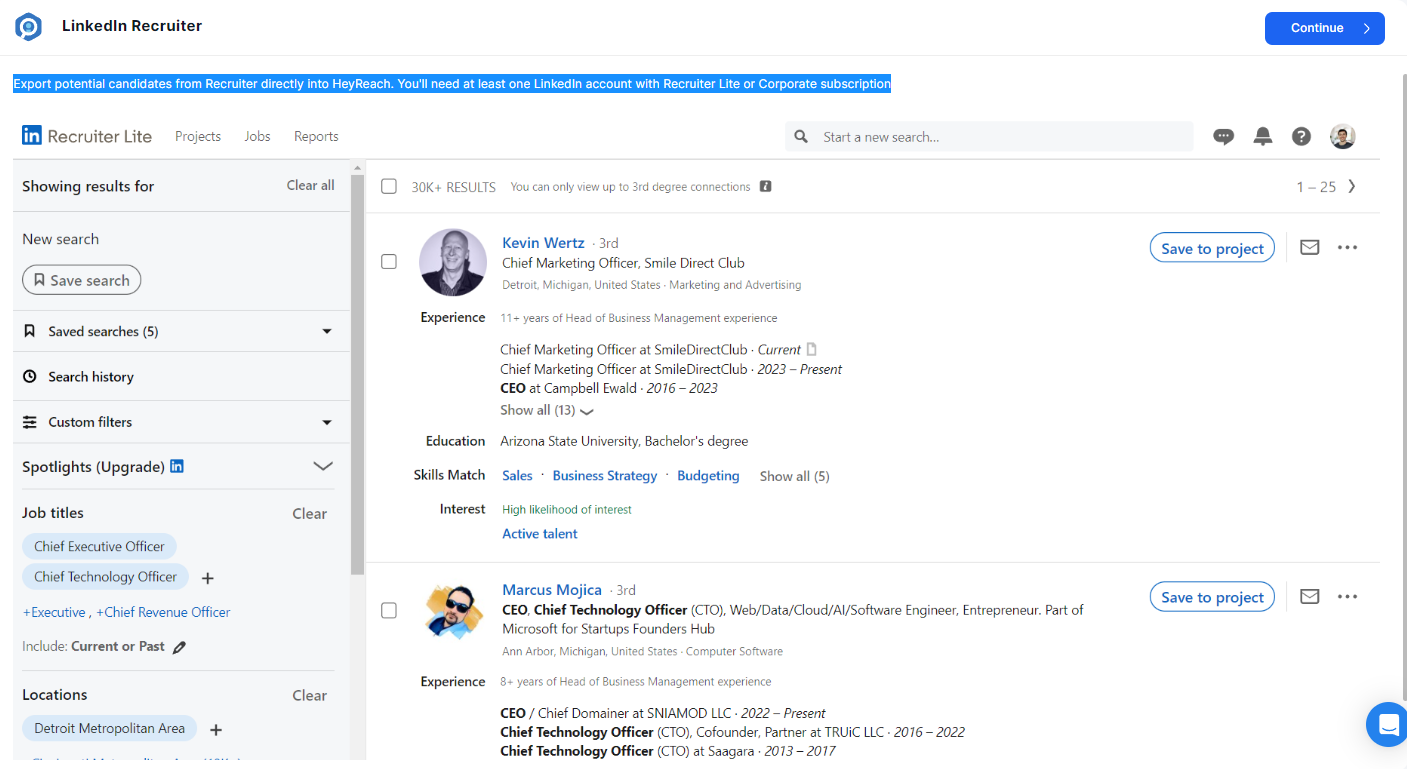The height and width of the screenshot is (769, 1407).
Task: Click the Sales skill link
Action: [x=517, y=476]
